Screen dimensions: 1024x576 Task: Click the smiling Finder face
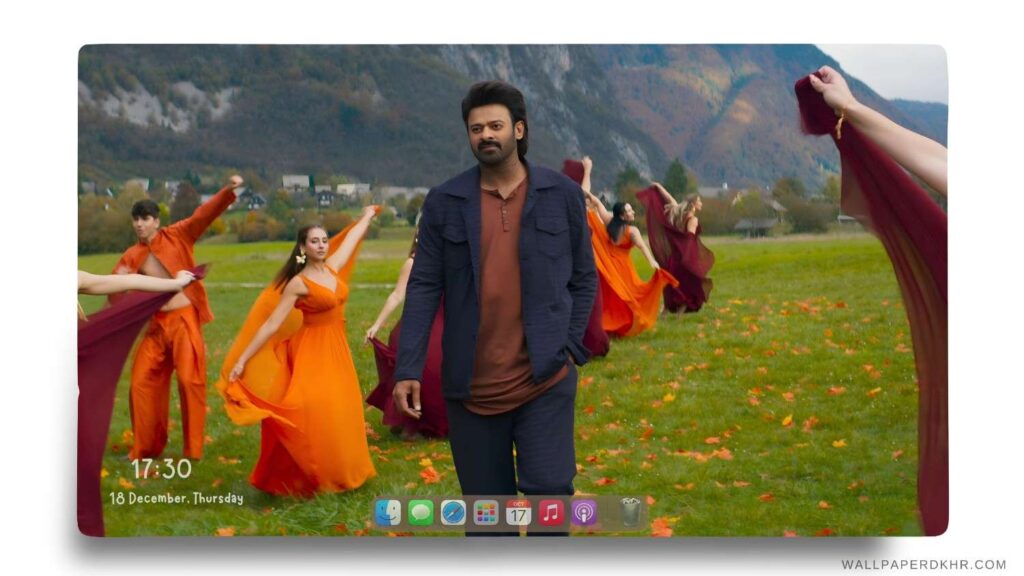(x=388, y=512)
